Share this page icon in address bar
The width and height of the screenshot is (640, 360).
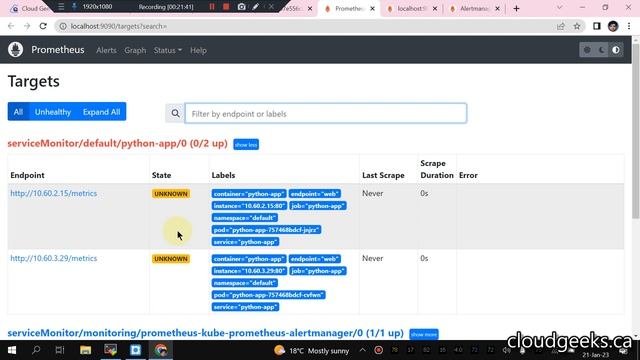561,26
